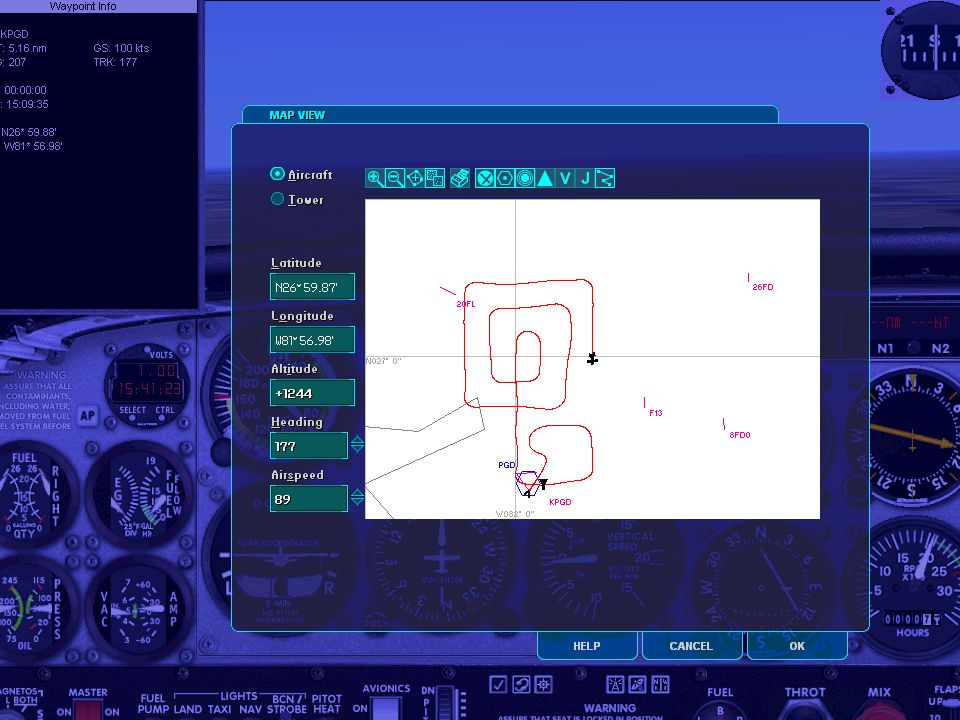This screenshot has width=960, height=720.
Task: Click the N2 label on the panel
Action: [940, 348]
